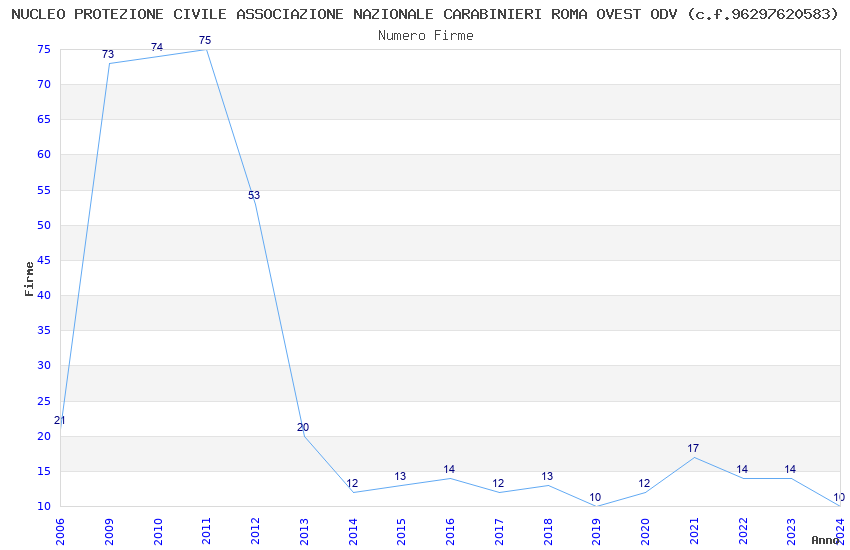Click y-axis tick value 70
This screenshot has width=850, height=550.
click(44, 85)
